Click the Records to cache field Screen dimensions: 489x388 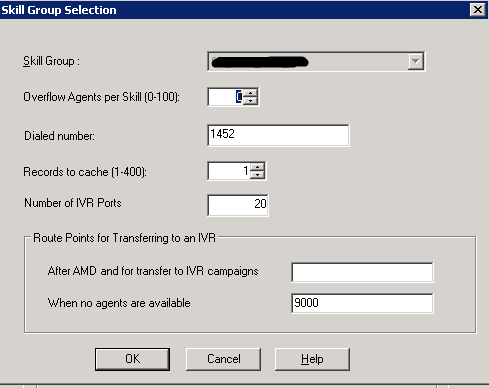pos(229,171)
